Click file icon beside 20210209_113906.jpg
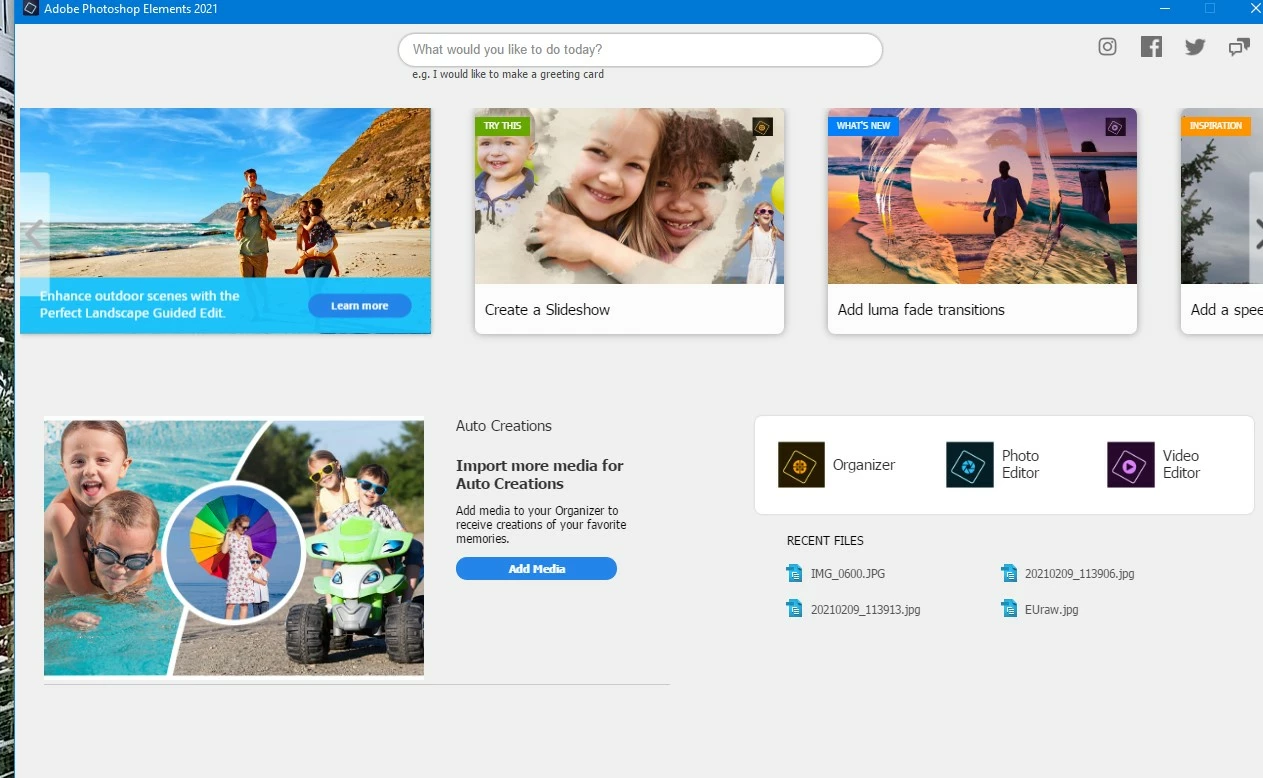The width and height of the screenshot is (1263, 778). (x=1009, y=573)
